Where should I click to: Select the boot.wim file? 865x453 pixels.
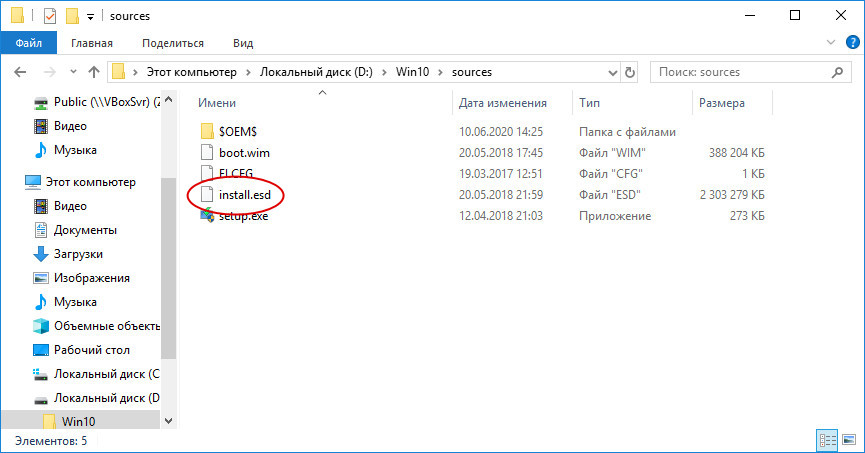244,153
